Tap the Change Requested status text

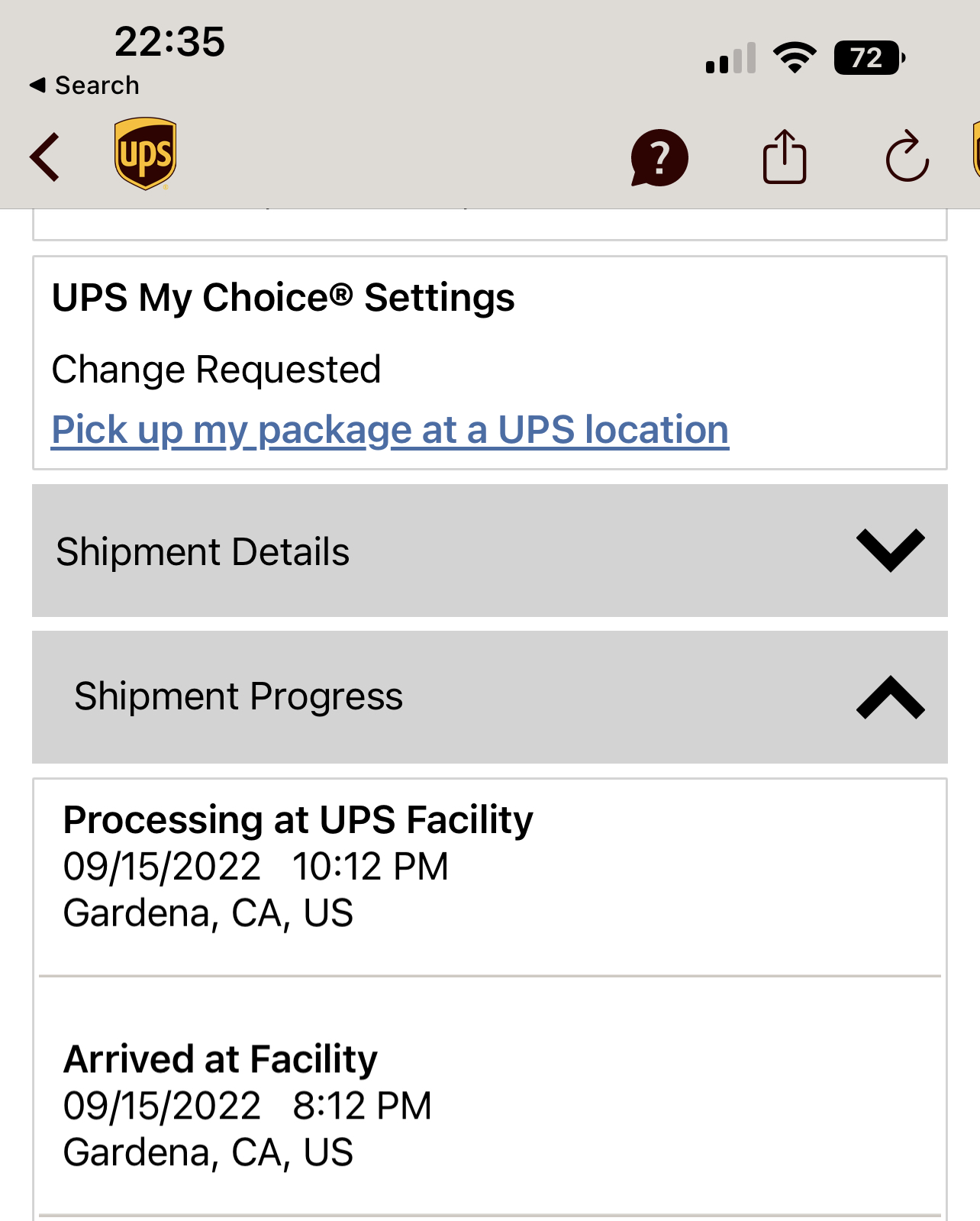(x=216, y=370)
